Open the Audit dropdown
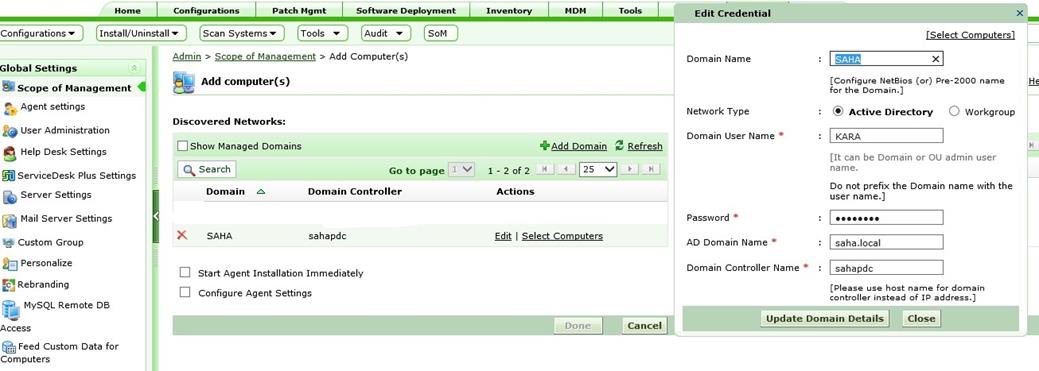The image size is (1039, 371). point(386,33)
